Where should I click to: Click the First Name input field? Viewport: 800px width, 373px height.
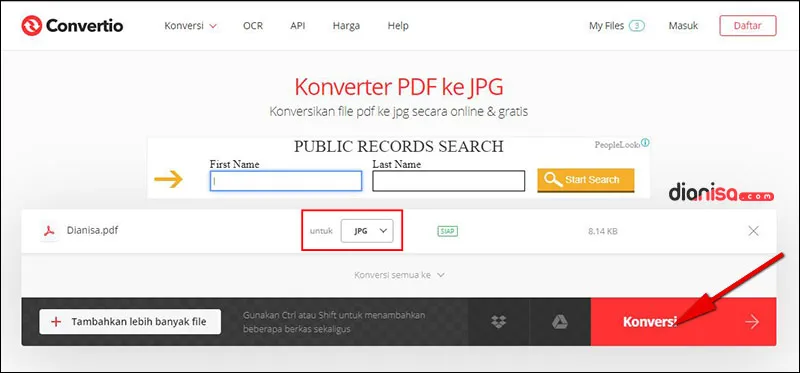286,181
